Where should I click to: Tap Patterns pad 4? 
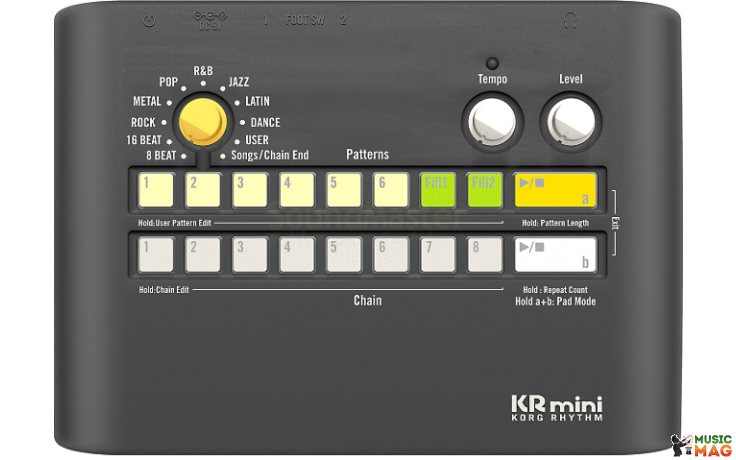297,190
